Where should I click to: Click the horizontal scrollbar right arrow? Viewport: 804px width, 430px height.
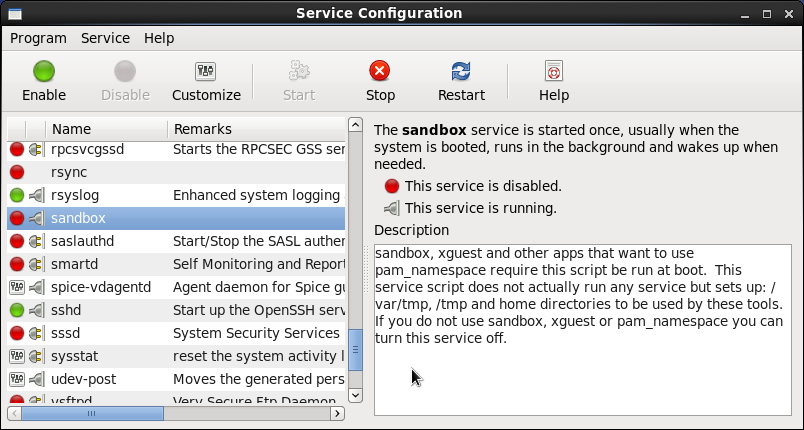coord(338,412)
